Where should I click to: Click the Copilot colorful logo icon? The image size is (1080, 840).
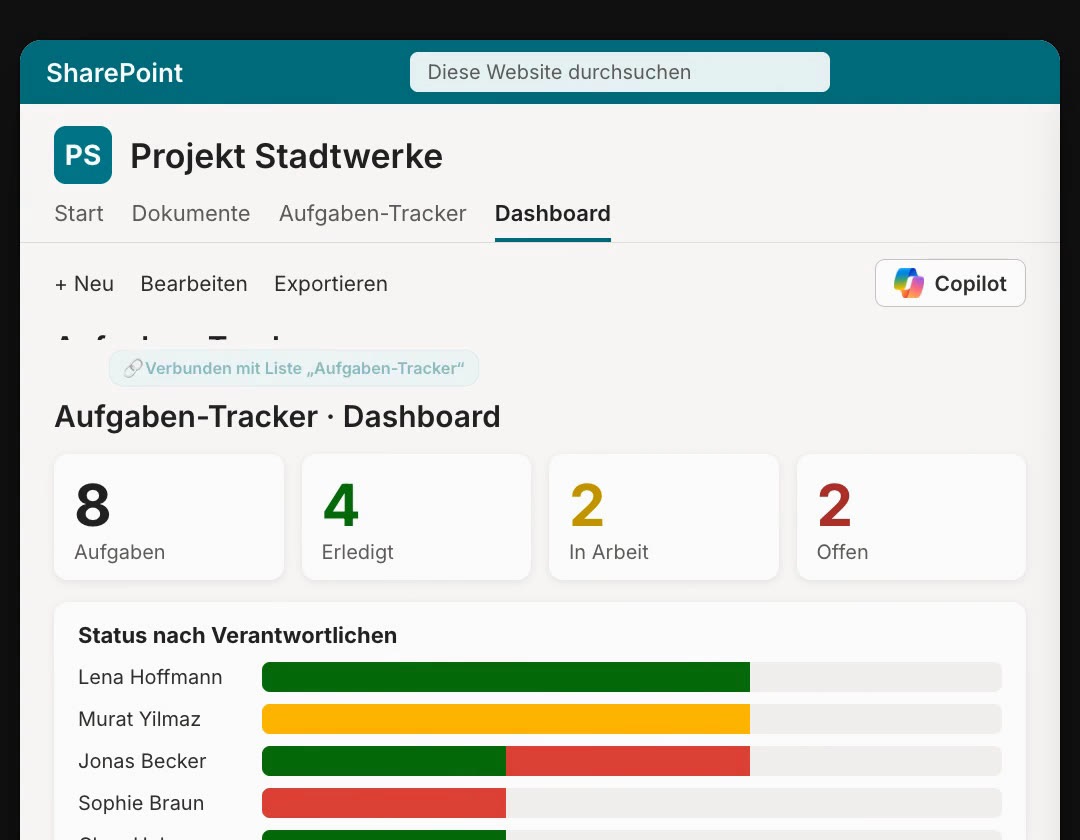tap(908, 283)
